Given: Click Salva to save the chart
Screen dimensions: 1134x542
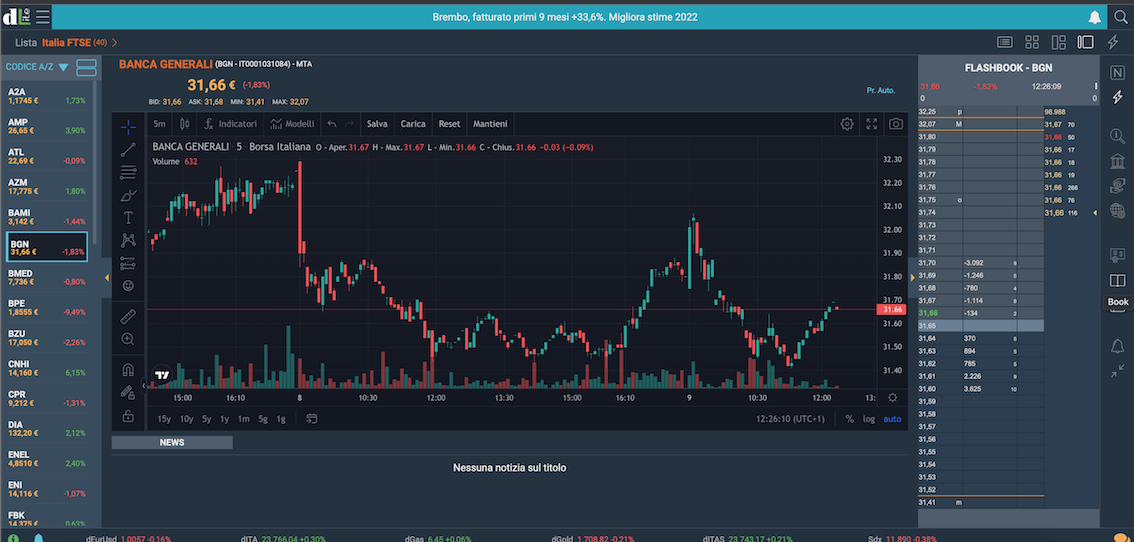Looking at the screenshot, I should [378, 124].
